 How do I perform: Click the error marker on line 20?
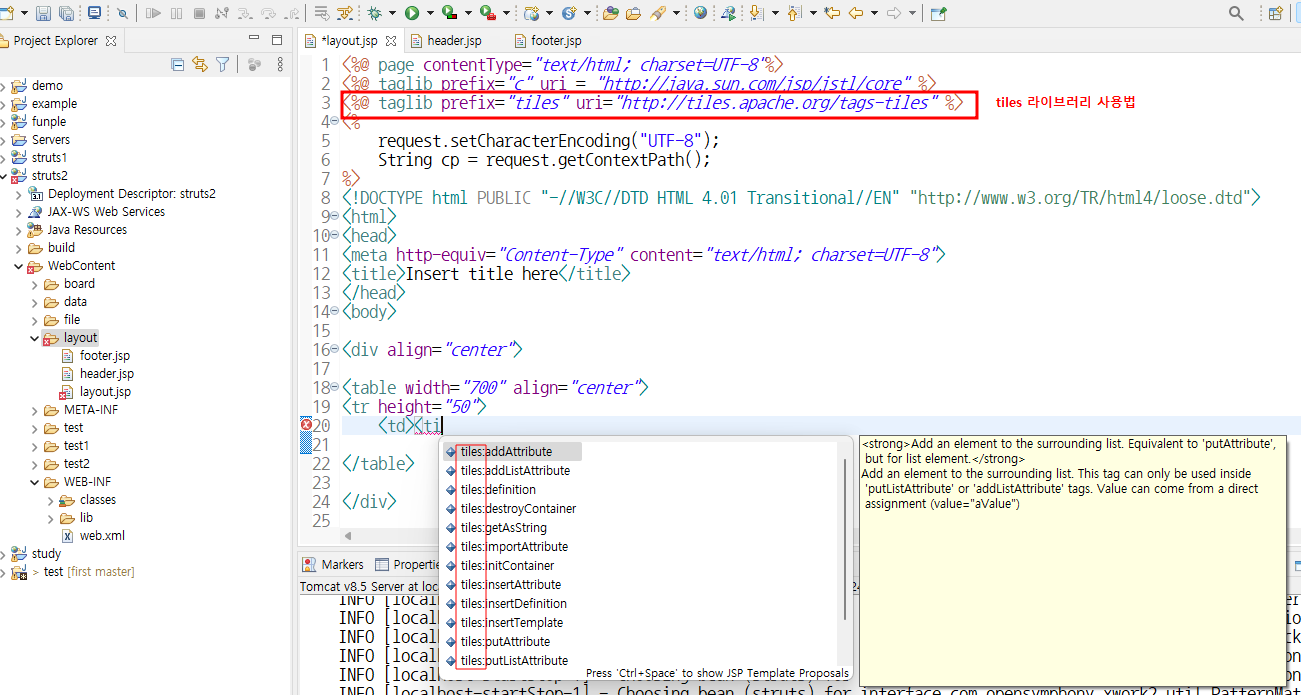(306, 425)
